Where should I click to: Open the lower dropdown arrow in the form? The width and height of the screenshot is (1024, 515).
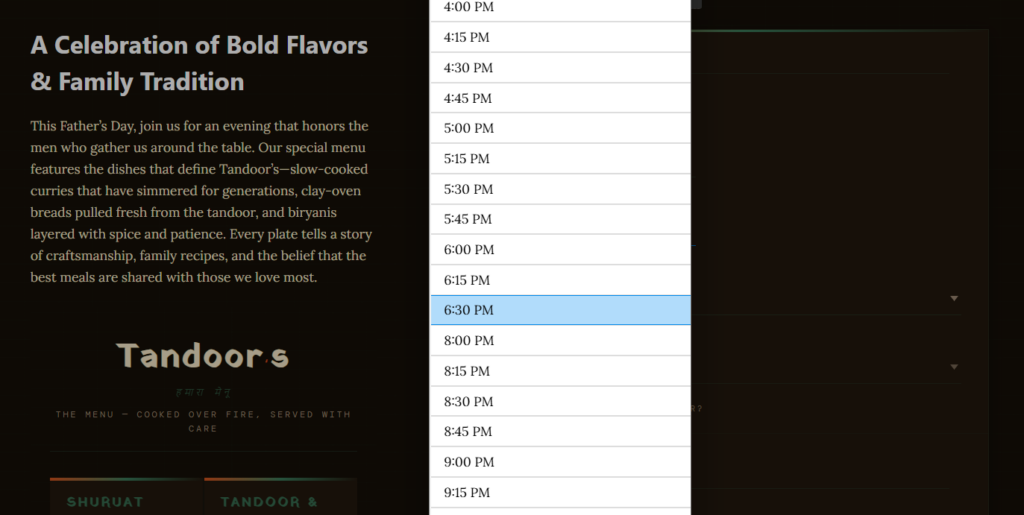[954, 367]
